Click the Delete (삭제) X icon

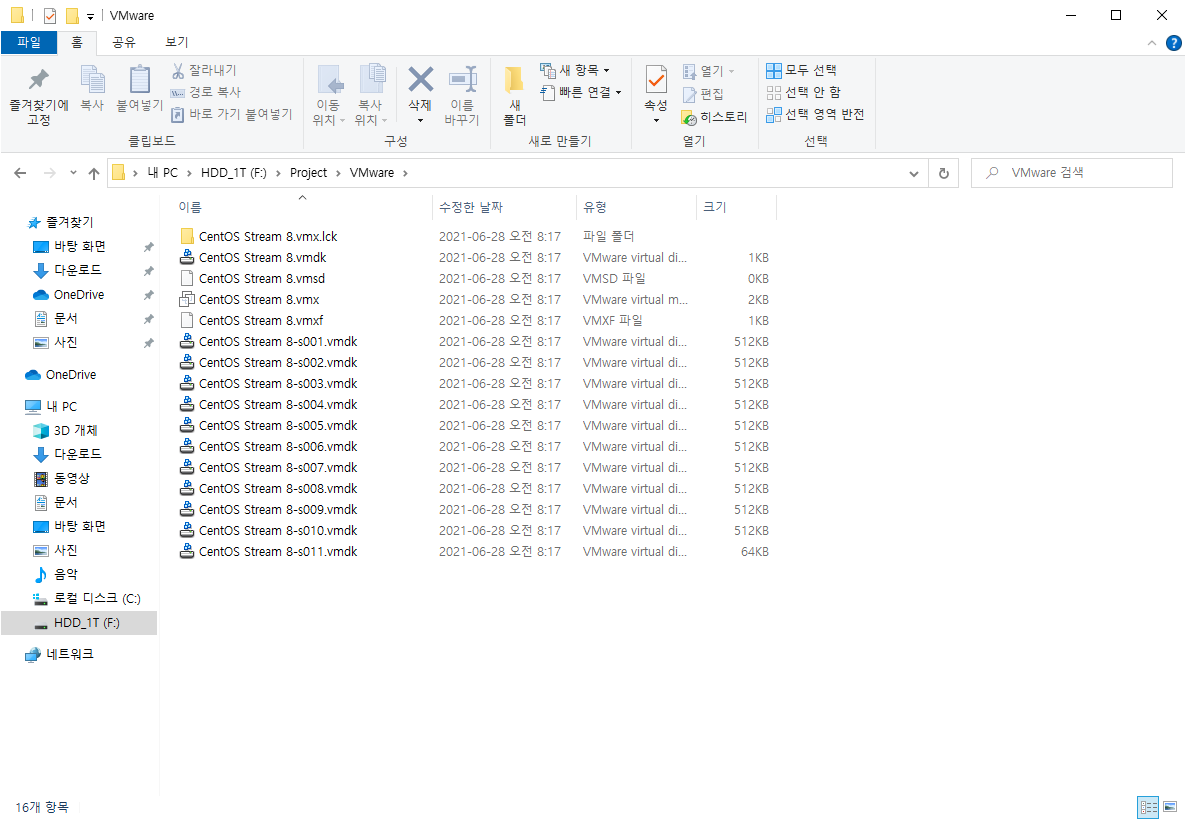pyautogui.click(x=421, y=79)
